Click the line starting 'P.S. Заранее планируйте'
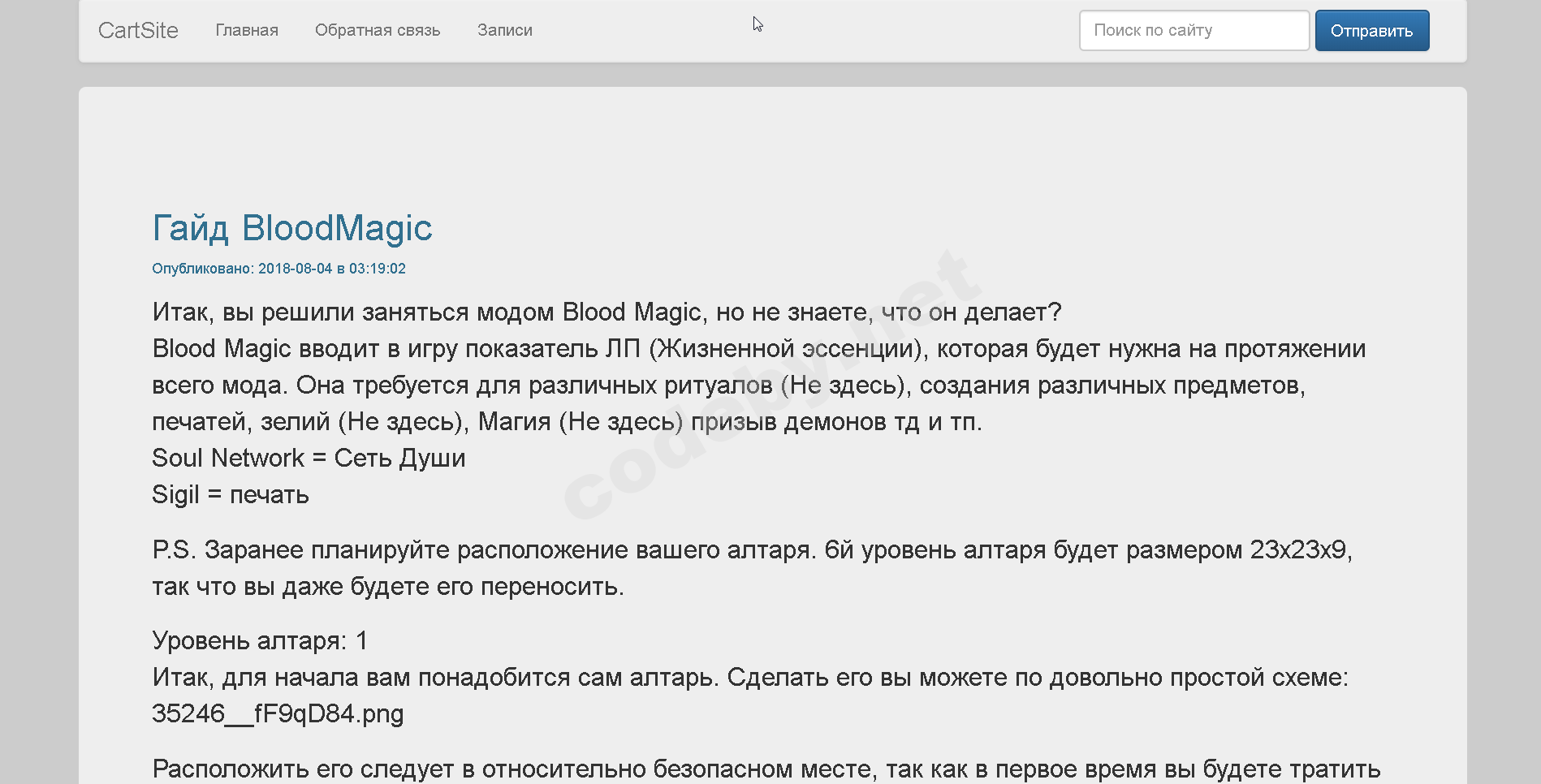Image resolution: width=1541 pixels, height=784 pixels. point(752,549)
